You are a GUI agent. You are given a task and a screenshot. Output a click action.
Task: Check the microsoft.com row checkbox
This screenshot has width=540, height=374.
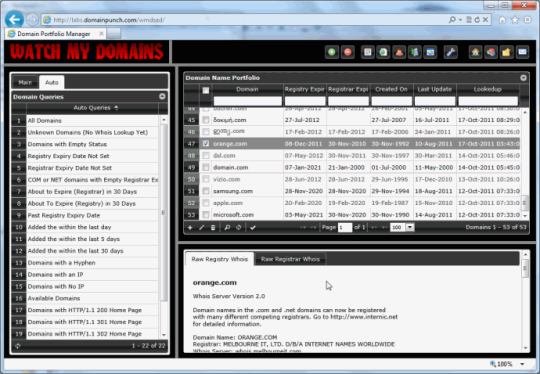click(206, 215)
